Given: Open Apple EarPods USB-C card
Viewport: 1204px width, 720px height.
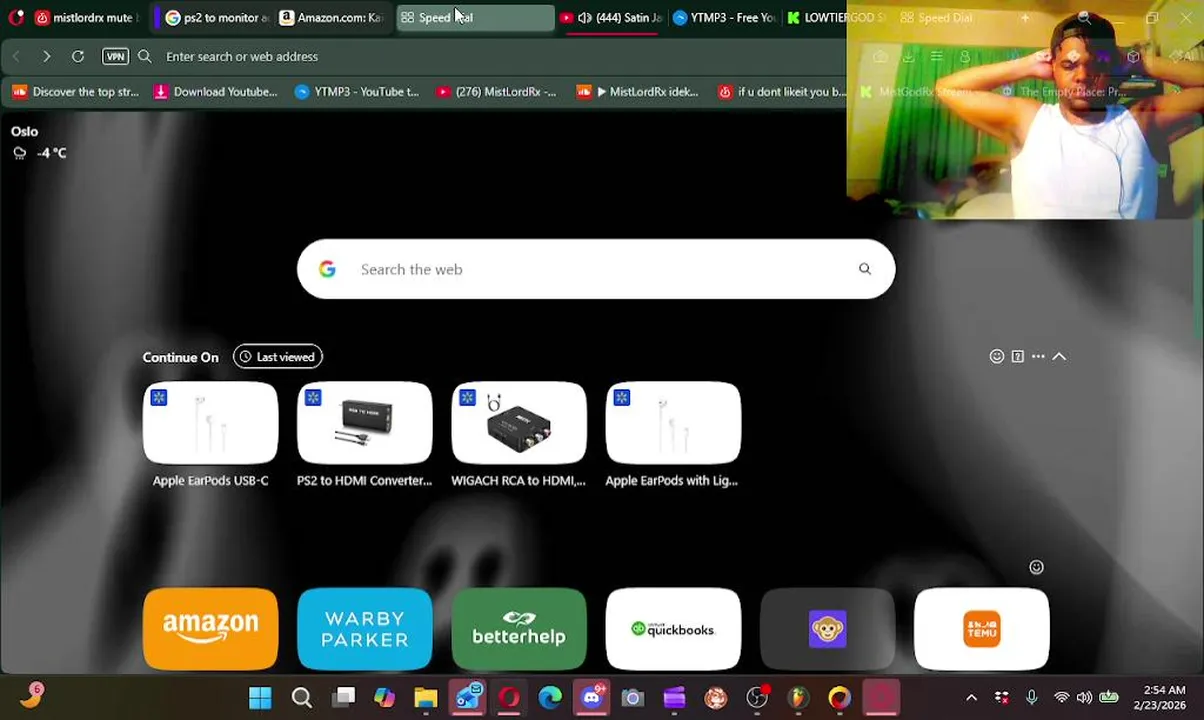Looking at the screenshot, I should coord(210,435).
